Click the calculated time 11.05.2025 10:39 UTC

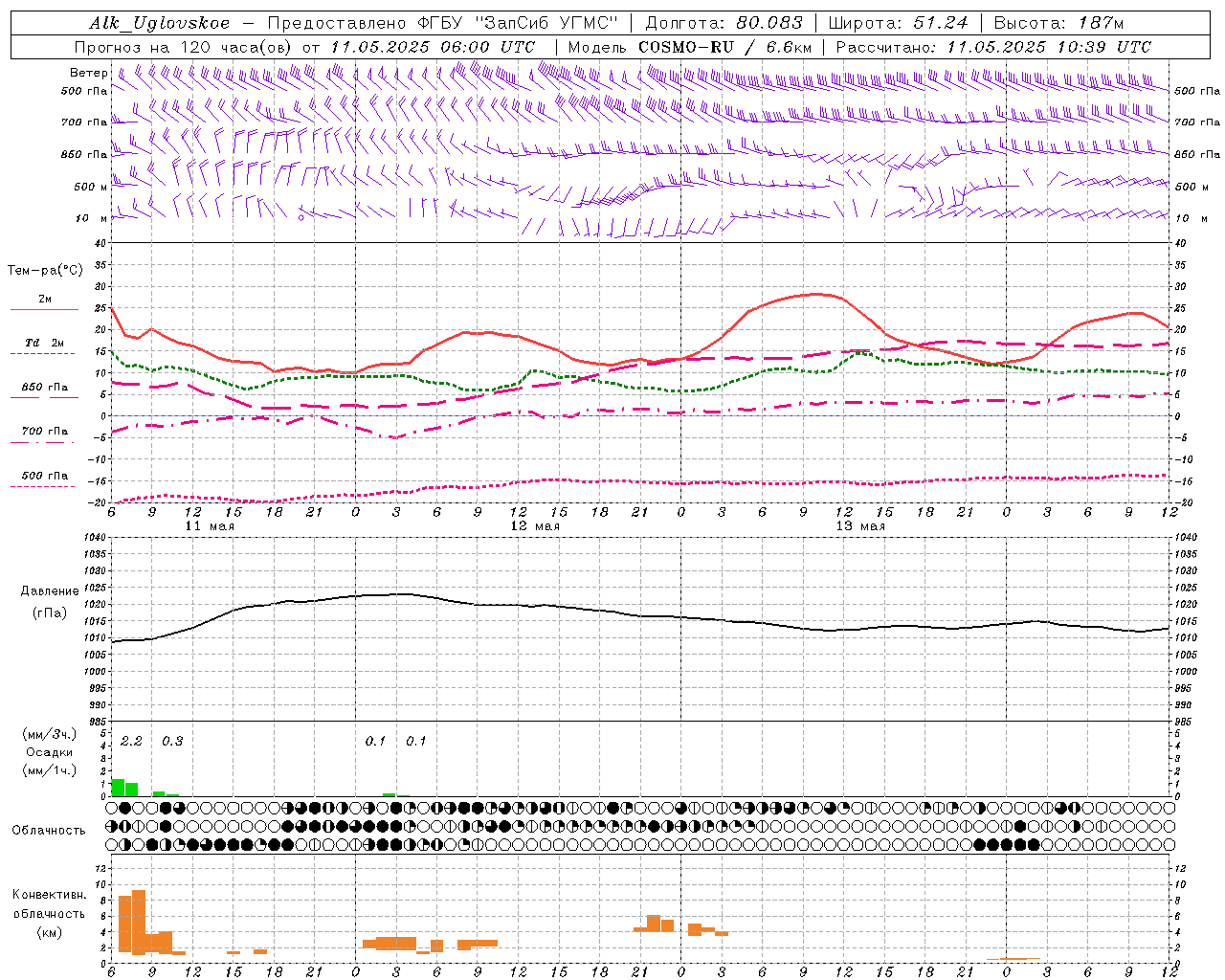click(x=1049, y=47)
